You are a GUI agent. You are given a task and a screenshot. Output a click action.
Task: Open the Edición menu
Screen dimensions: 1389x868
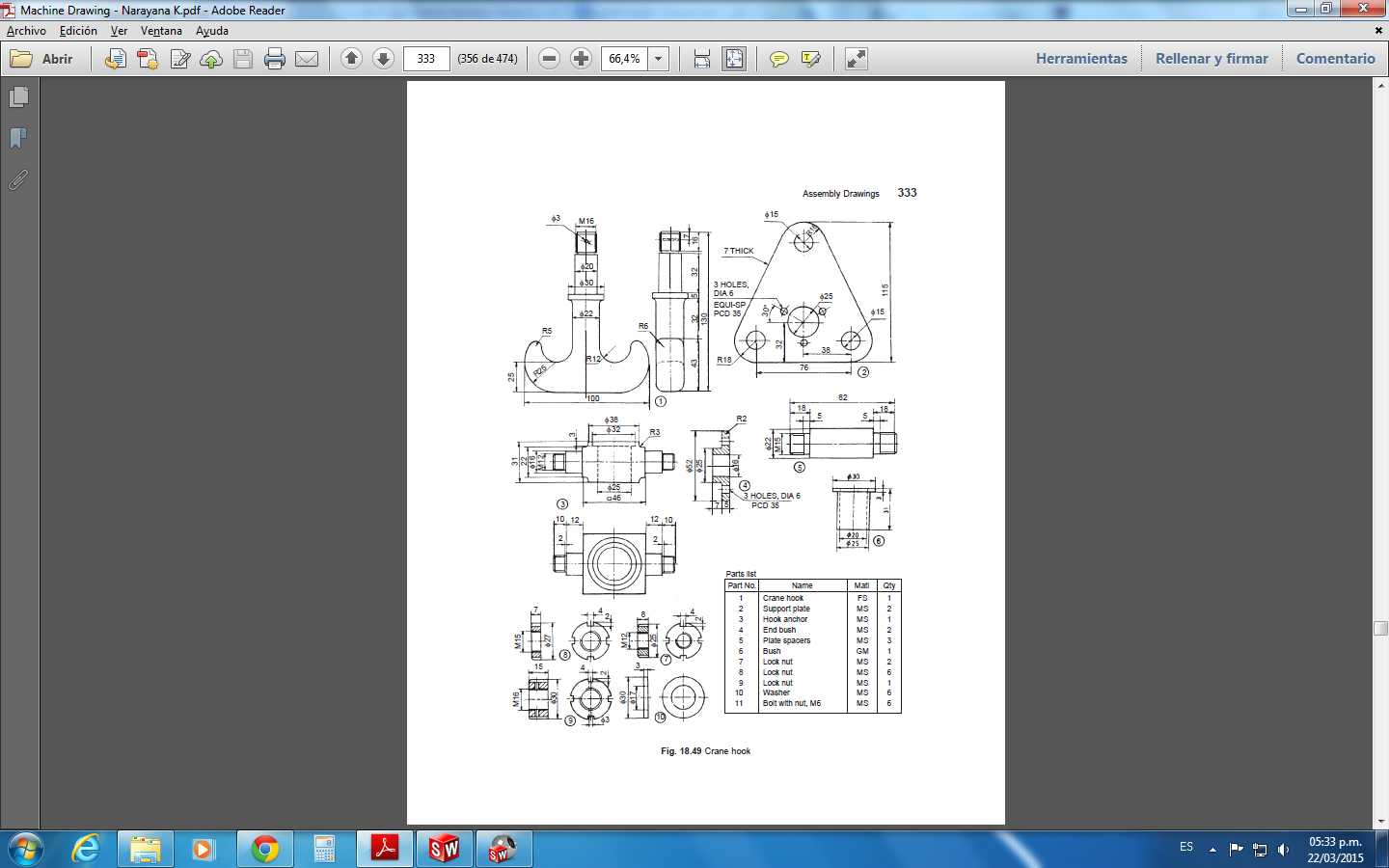coord(78,31)
